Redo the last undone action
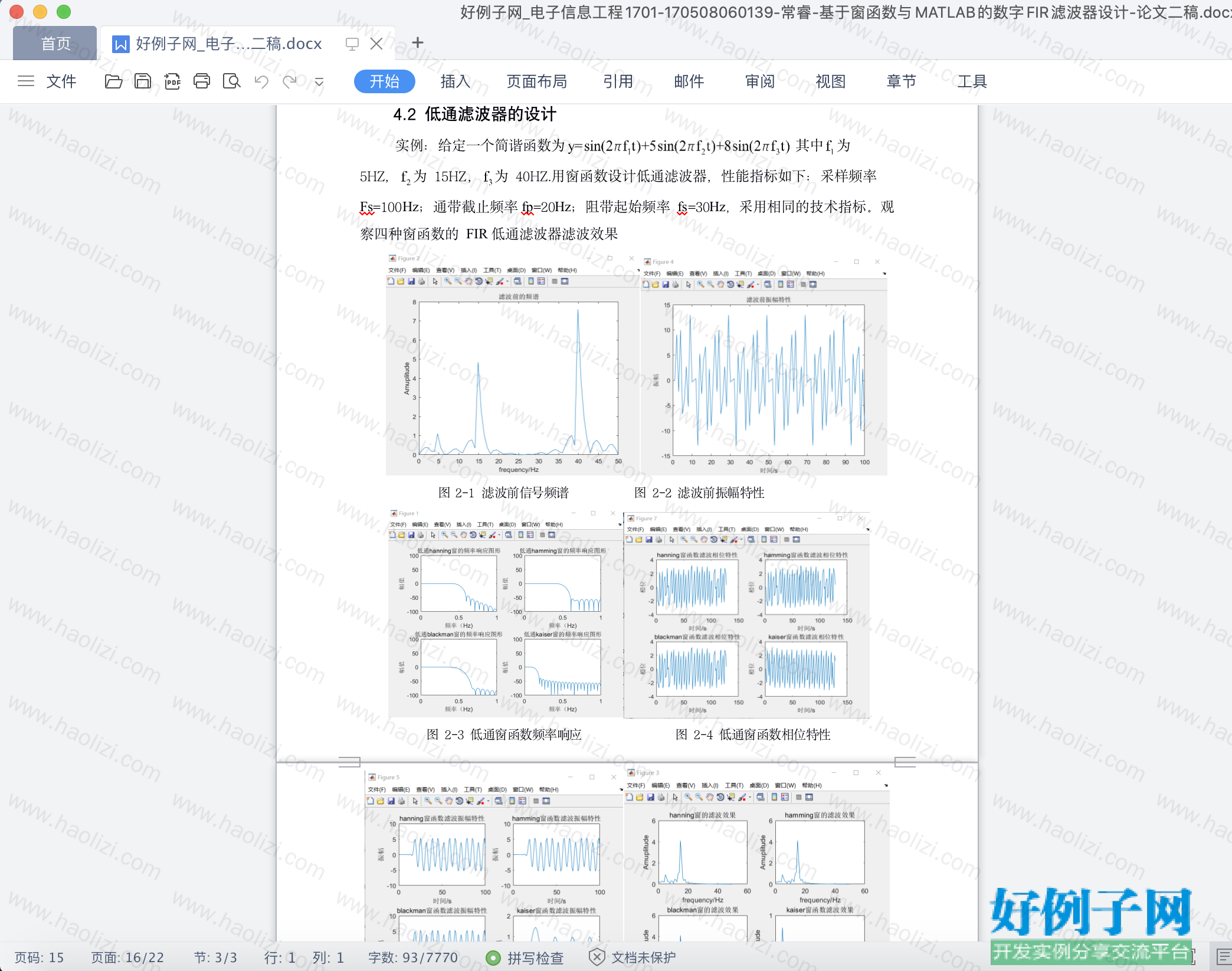The width and height of the screenshot is (1232, 971). pos(290,81)
